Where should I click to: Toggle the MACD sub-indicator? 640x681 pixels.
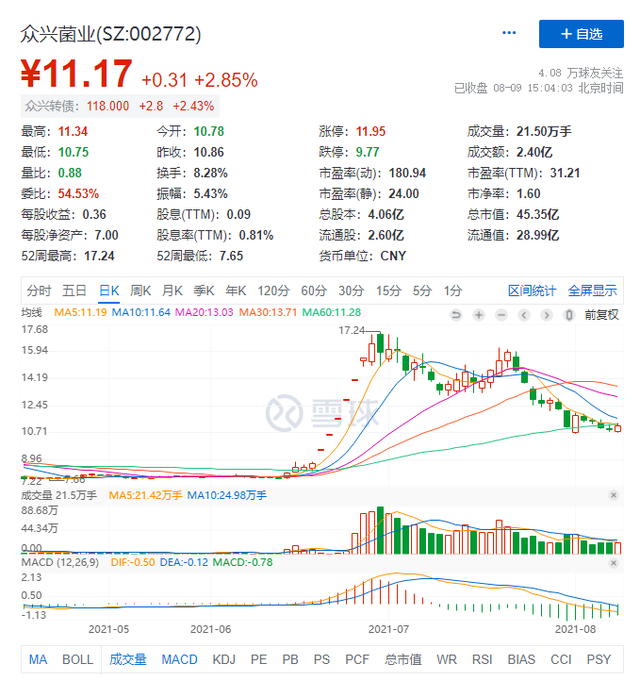click(179, 659)
